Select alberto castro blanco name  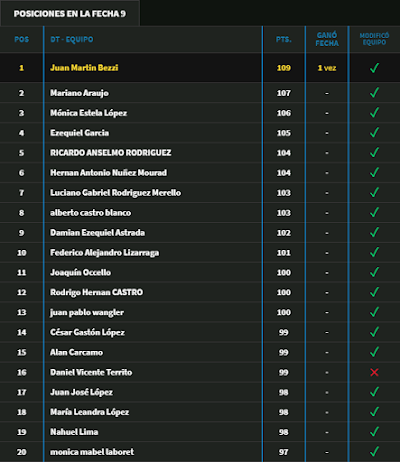pos(90,213)
